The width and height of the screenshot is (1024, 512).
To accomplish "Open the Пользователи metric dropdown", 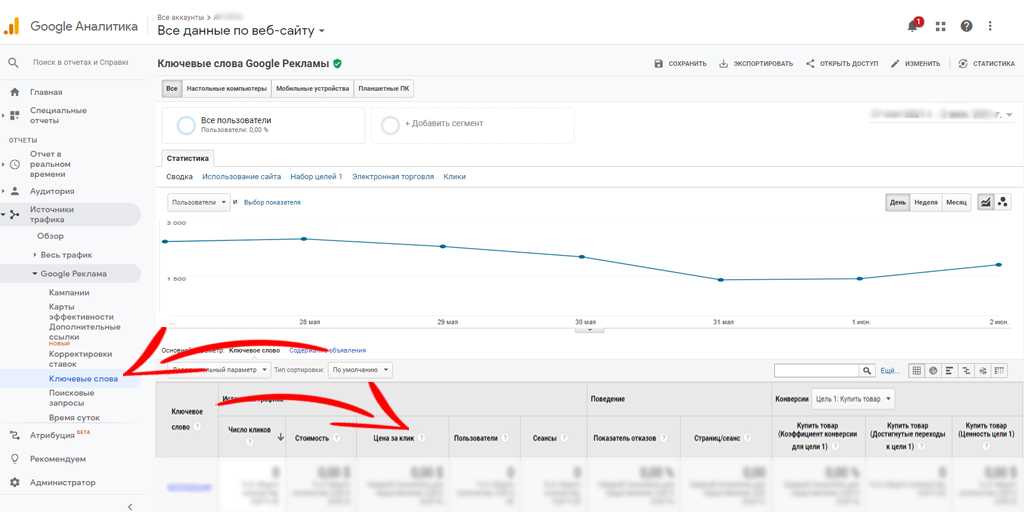I will 198,202.
